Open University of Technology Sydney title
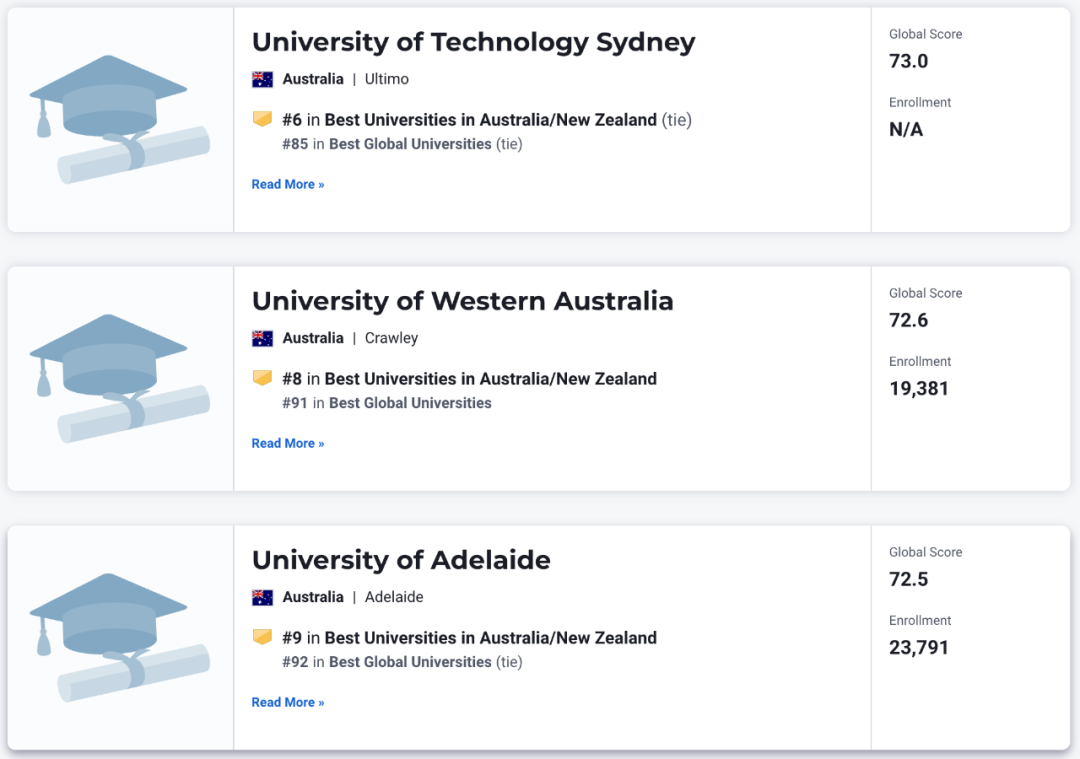This screenshot has width=1080, height=759. tap(473, 42)
